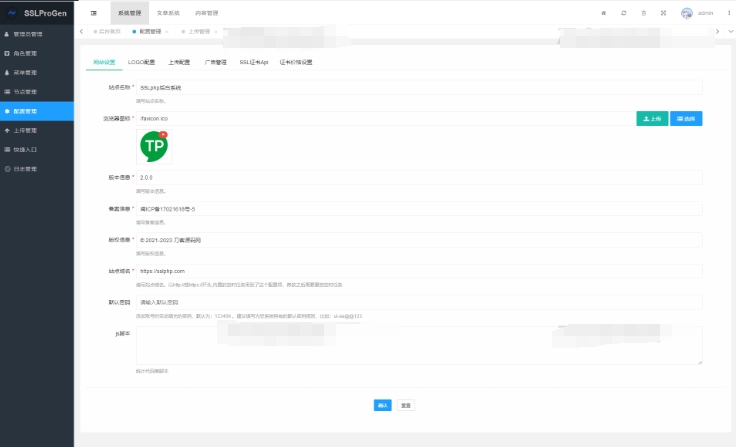
Task: Click the ICP record info input field
Action: coord(419,209)
